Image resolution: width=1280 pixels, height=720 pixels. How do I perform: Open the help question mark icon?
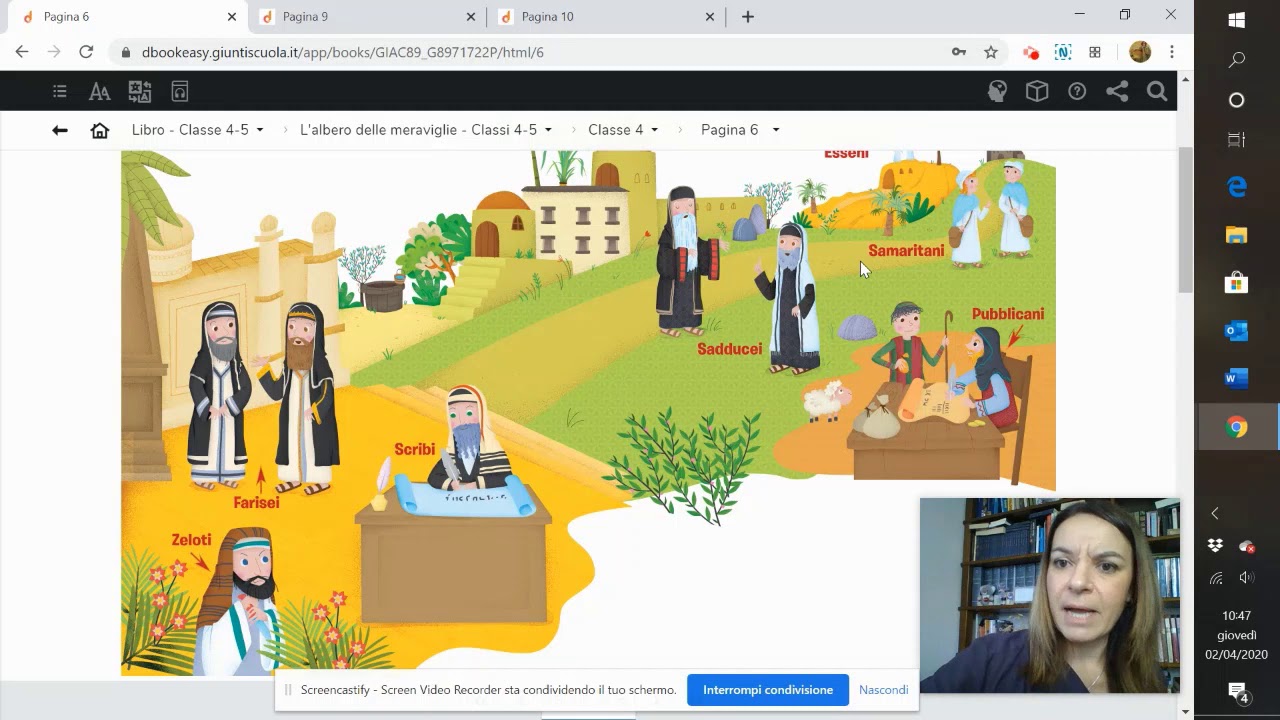point(1077,92)
